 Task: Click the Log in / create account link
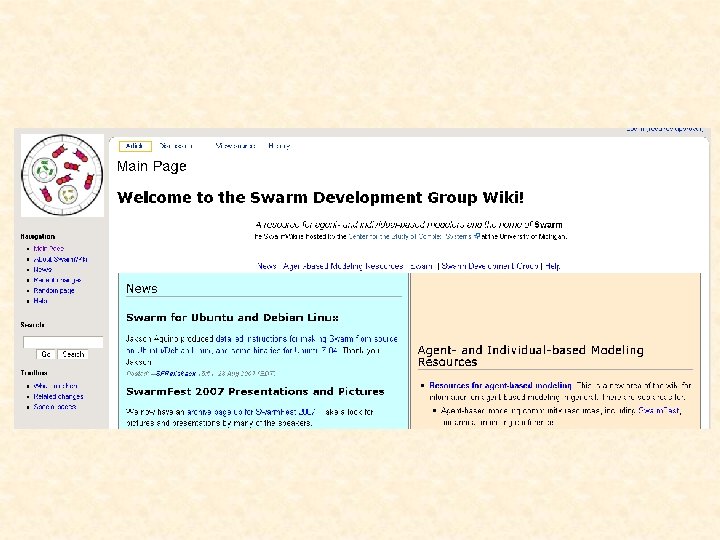664,129
